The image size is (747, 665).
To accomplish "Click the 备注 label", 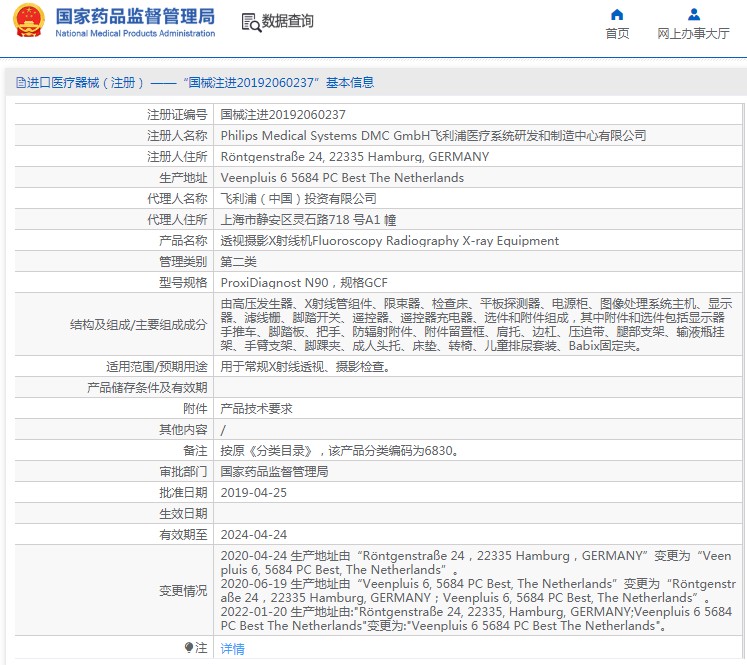I will [x=195, y=451].
